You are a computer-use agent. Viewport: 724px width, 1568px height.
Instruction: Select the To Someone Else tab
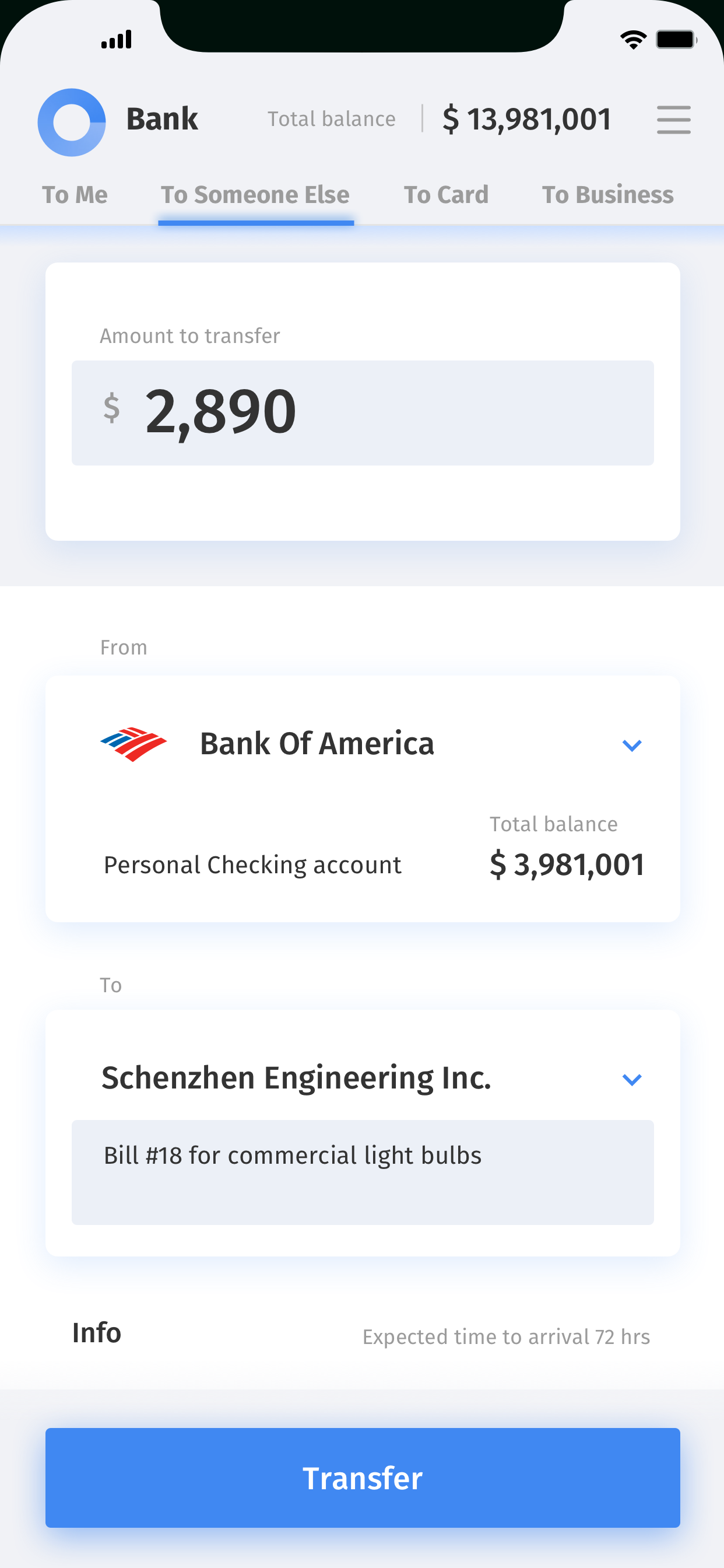click(255, 195)
